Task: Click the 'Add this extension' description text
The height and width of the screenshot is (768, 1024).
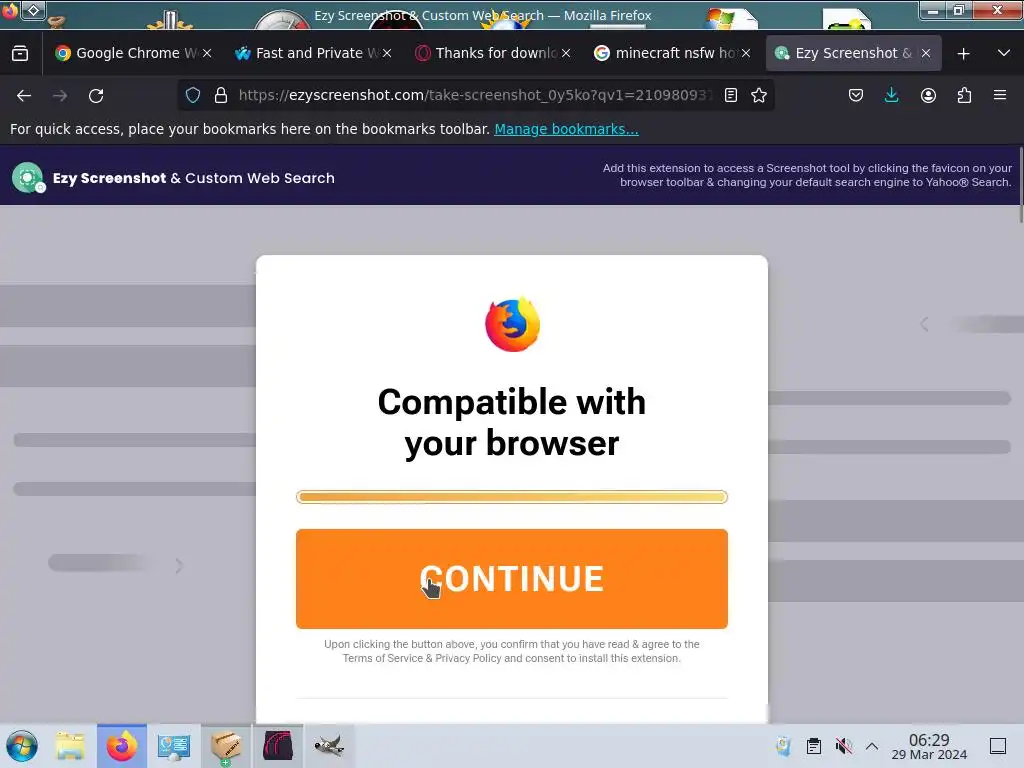Action: pos(807,175)
